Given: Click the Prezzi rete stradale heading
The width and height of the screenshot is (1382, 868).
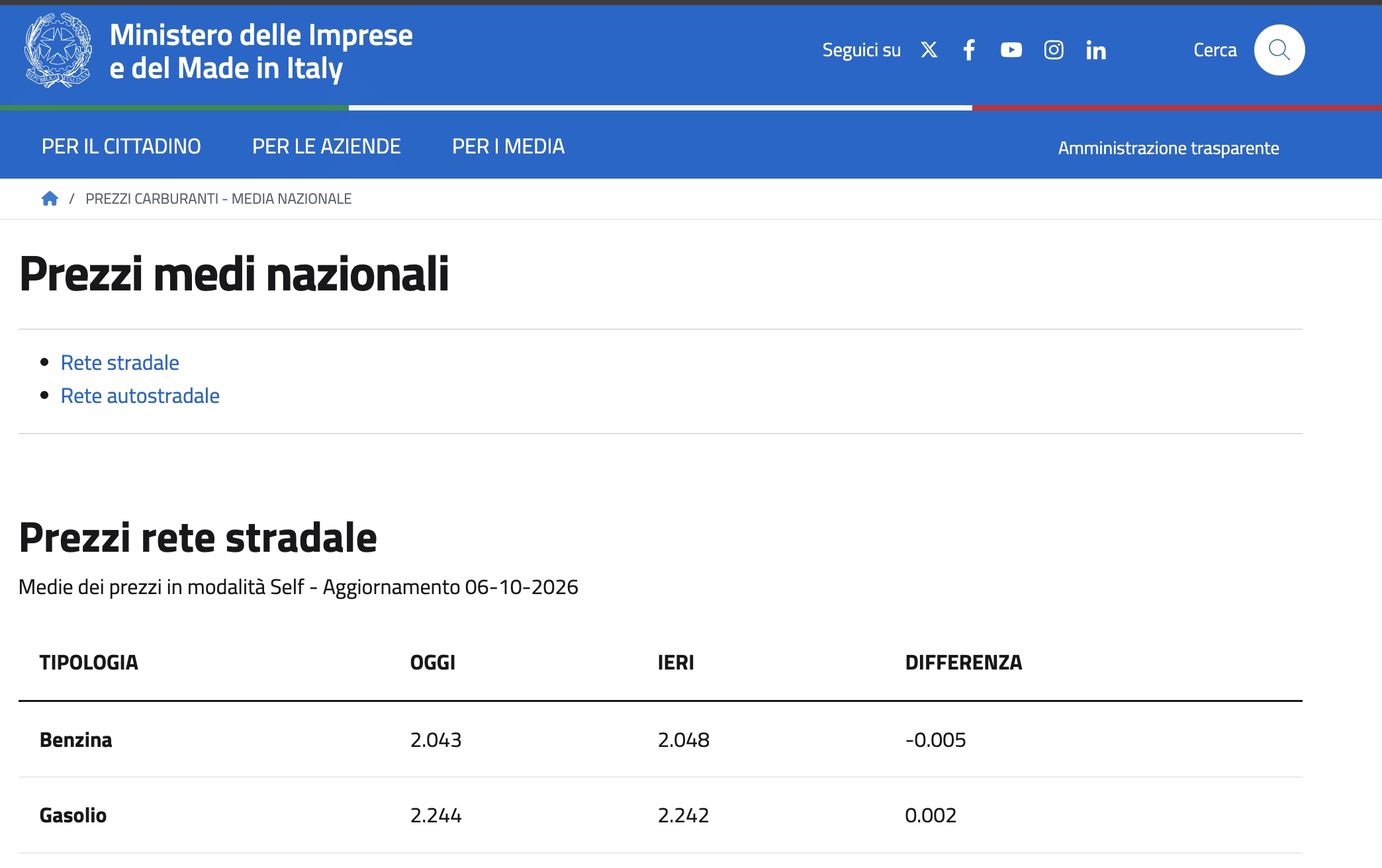Looking at the screenshot, I should tap(198, 537).
